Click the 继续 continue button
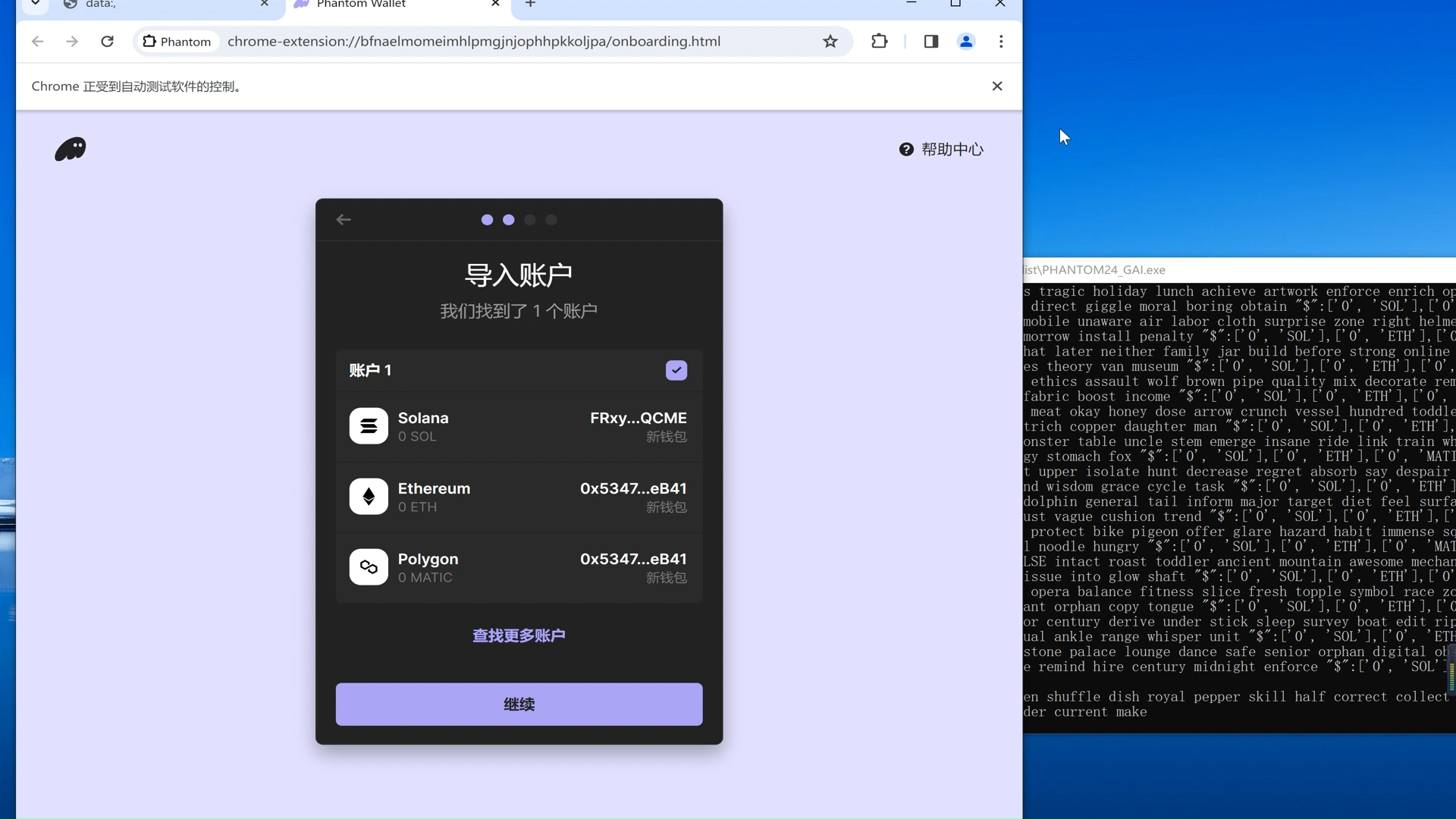 (519, 704)
